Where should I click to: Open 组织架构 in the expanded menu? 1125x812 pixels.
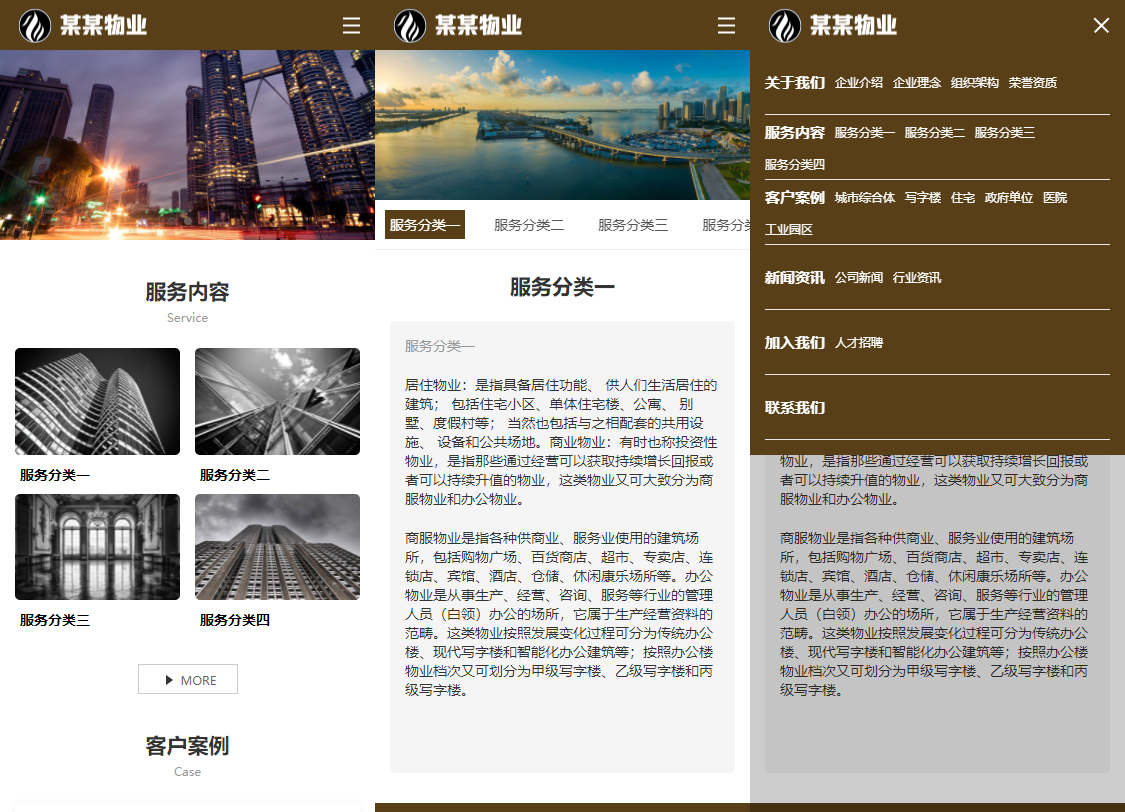point(975,82)
